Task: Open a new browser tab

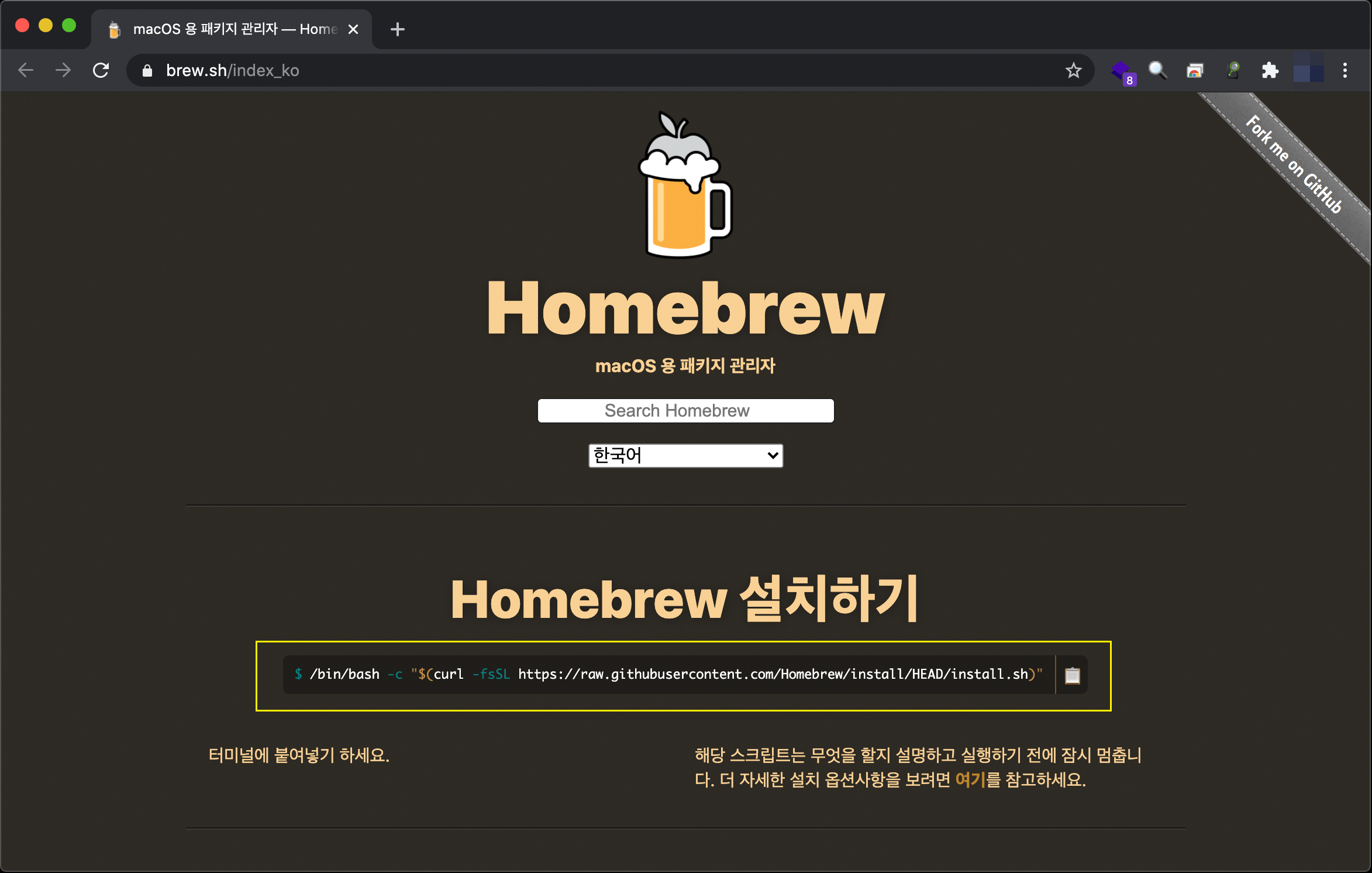Action: [x=397, y=29]
